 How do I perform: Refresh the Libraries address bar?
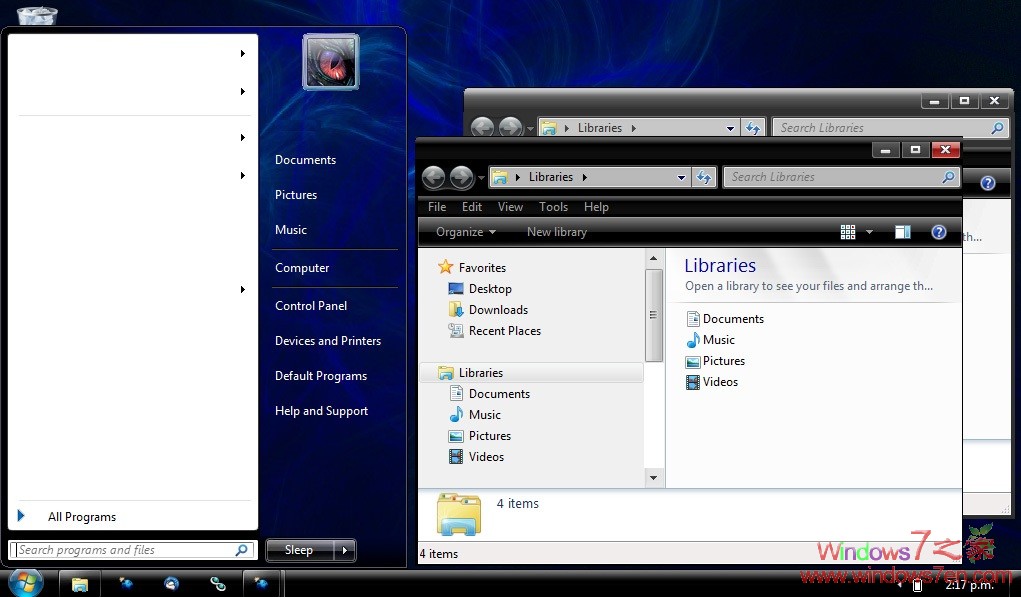coord(705,177)
